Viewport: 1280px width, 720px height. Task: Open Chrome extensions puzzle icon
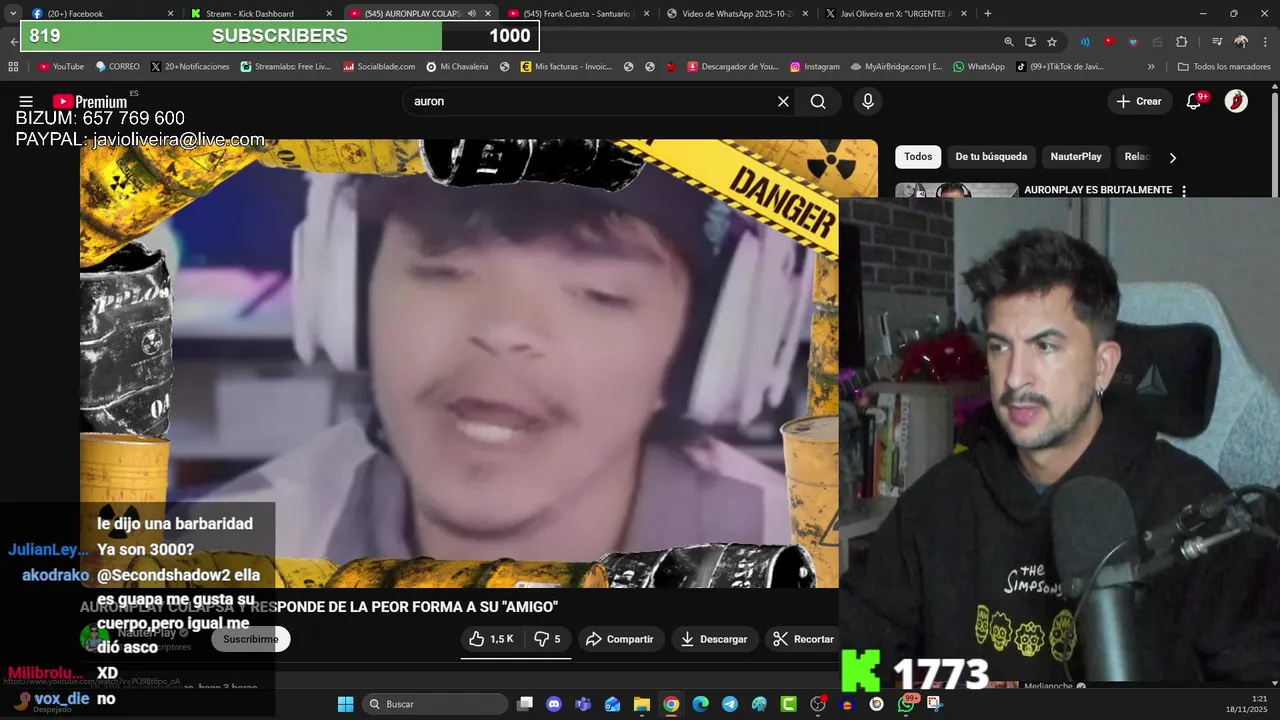pyautogui.click(x=1182, y=42)
